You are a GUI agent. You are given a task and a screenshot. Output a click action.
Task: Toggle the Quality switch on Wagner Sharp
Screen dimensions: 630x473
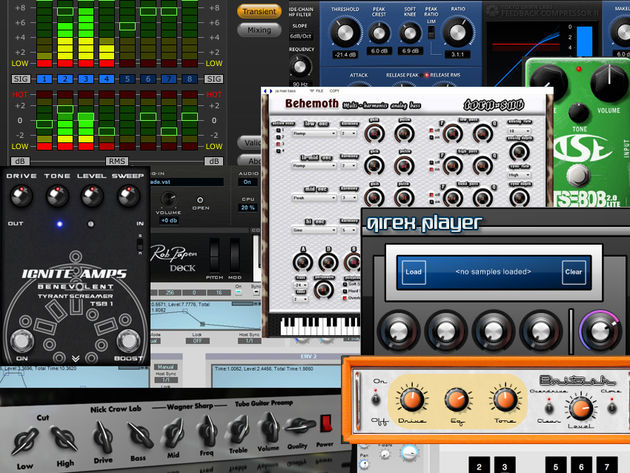pyautogui.click(x=300, y=427)
